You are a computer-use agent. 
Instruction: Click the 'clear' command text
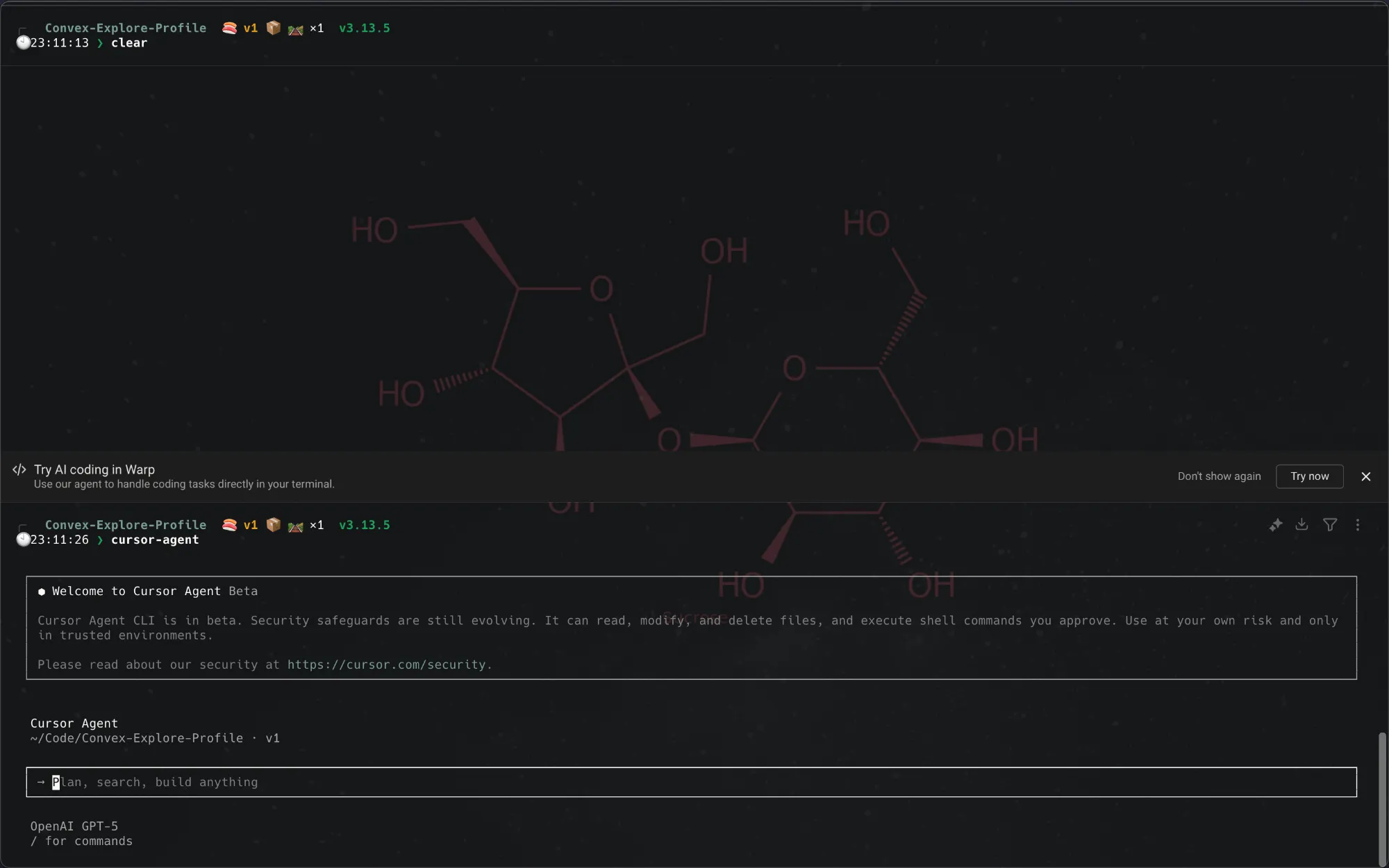click(x=129, y=43)
